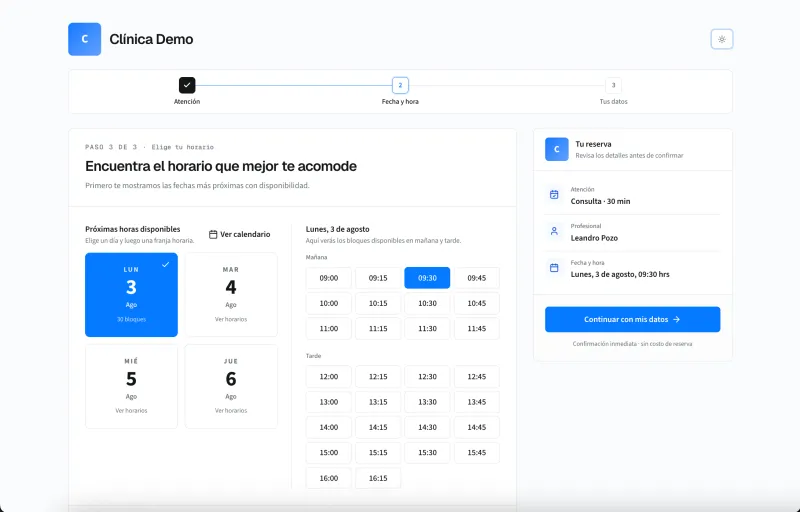Viewport: 800px width, 512px height.
Task: Click the Tu reserva blue C avatar
Action: click(557, 149)
